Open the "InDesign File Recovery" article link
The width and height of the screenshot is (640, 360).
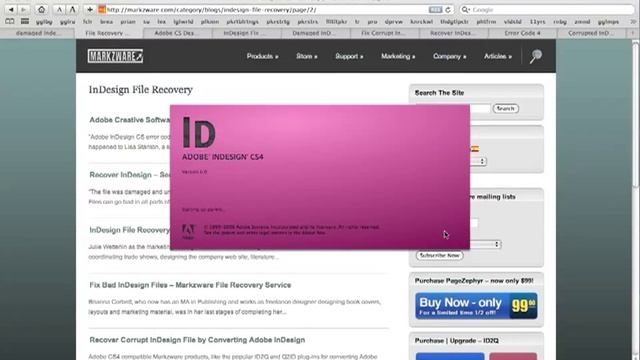(x=129, y=230)
